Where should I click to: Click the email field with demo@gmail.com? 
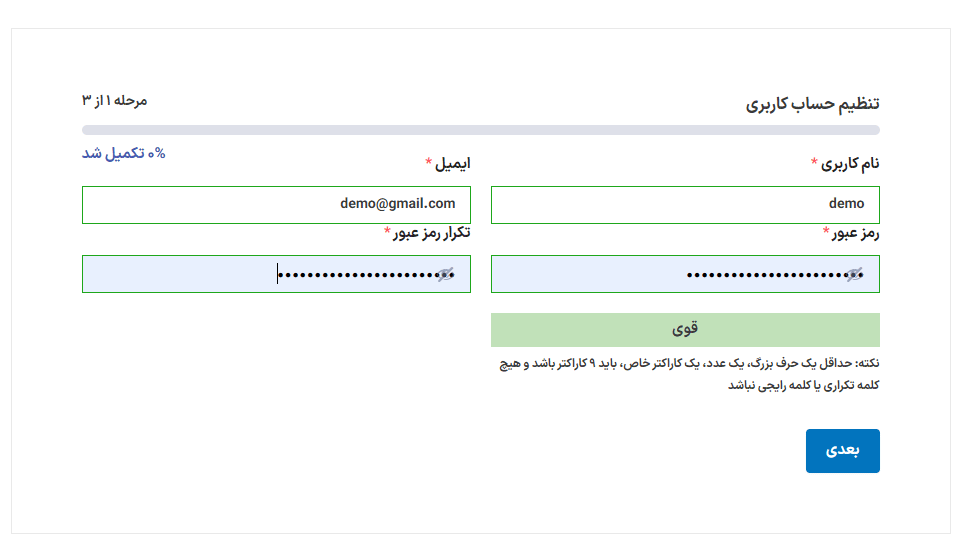[x=276, y=204]
